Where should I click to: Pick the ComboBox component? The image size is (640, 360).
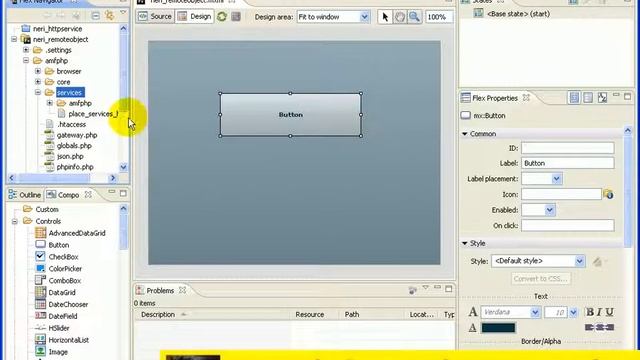pyautogui.click(x=64, y=280)
